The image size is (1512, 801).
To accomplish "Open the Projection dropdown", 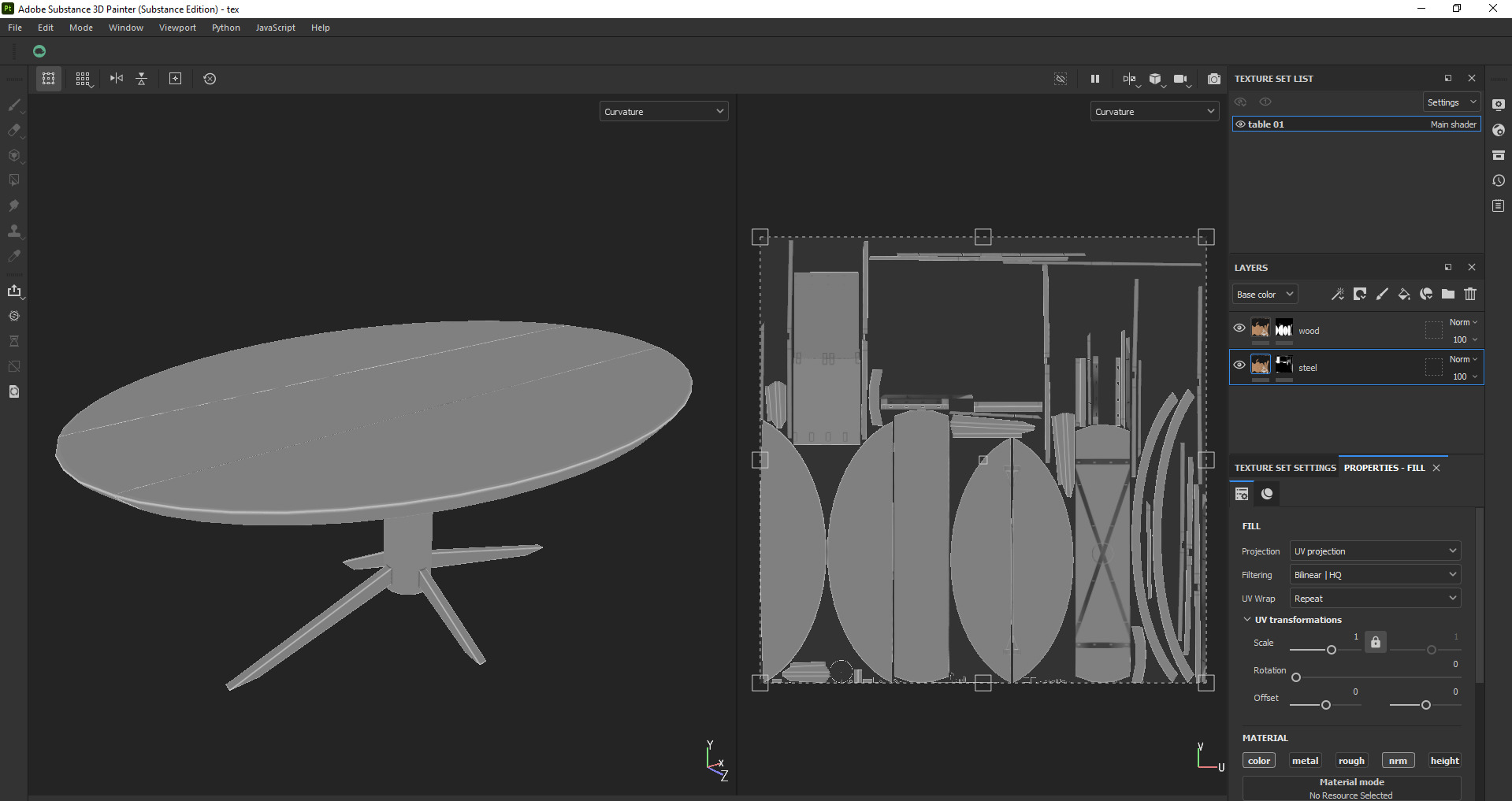I will pyautogui.click(x=1375, y=551).
